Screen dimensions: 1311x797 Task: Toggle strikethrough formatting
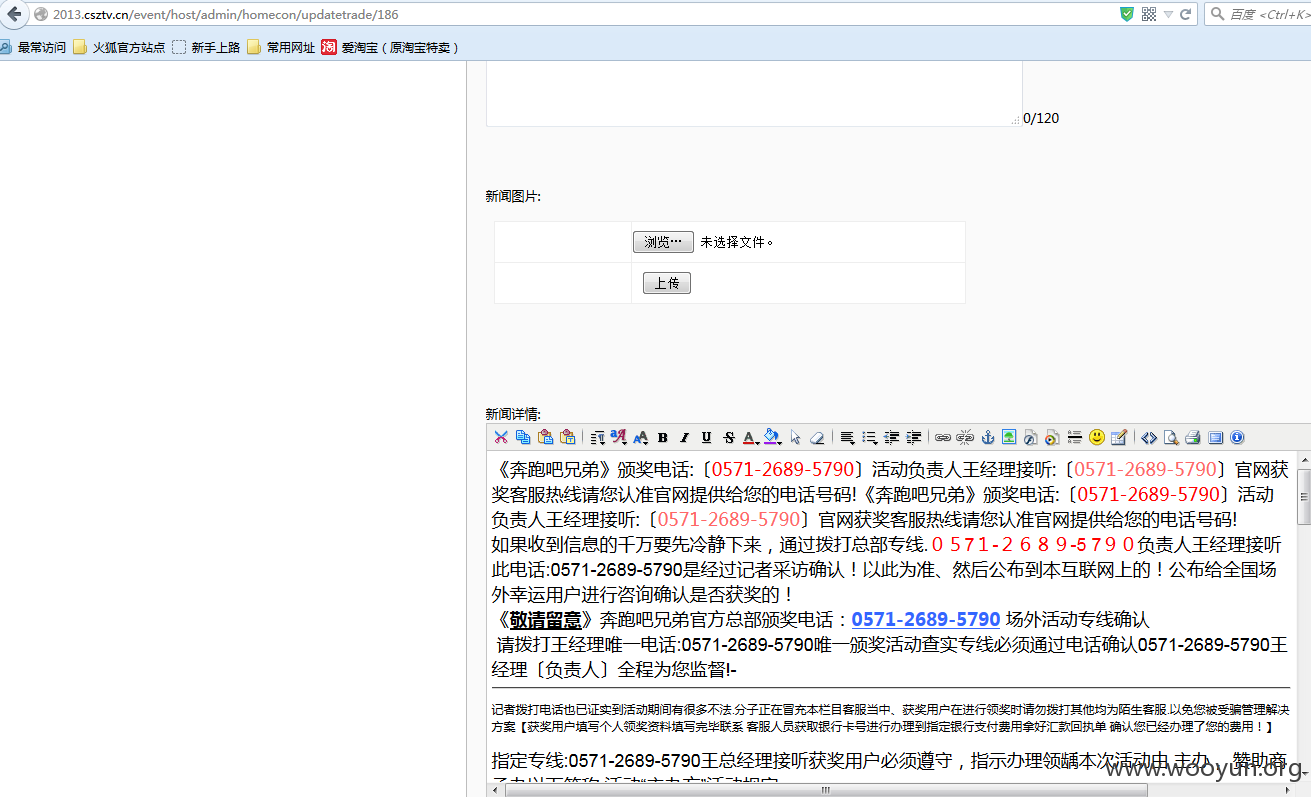pyautogui.click(x=728, y=437)
